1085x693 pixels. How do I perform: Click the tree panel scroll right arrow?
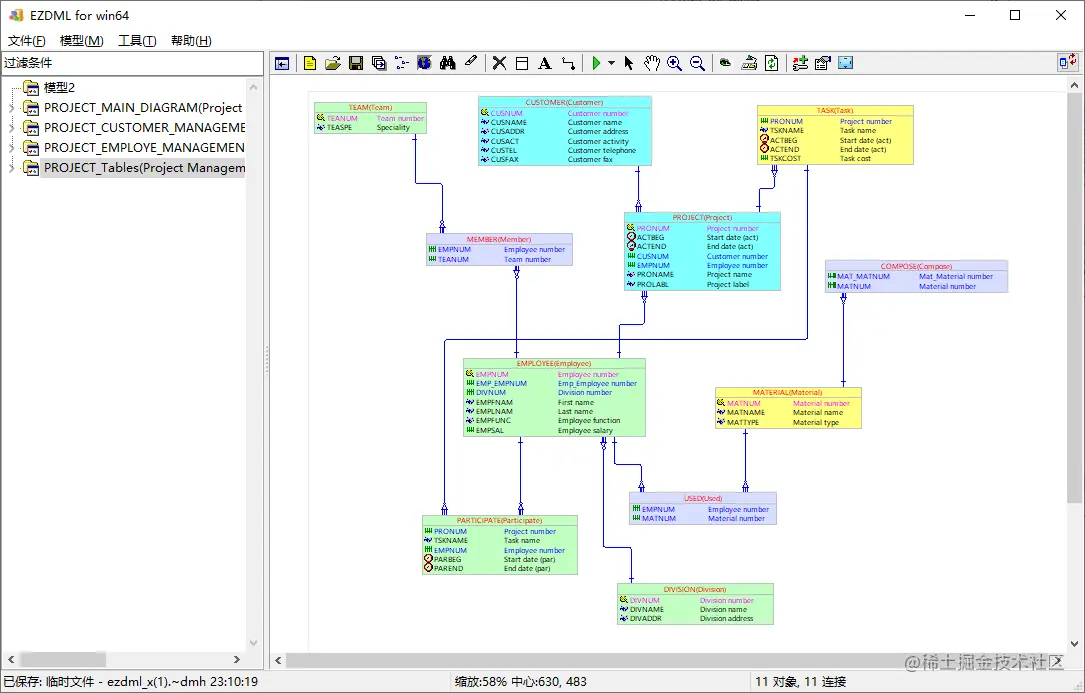click(x=237, y=659)
